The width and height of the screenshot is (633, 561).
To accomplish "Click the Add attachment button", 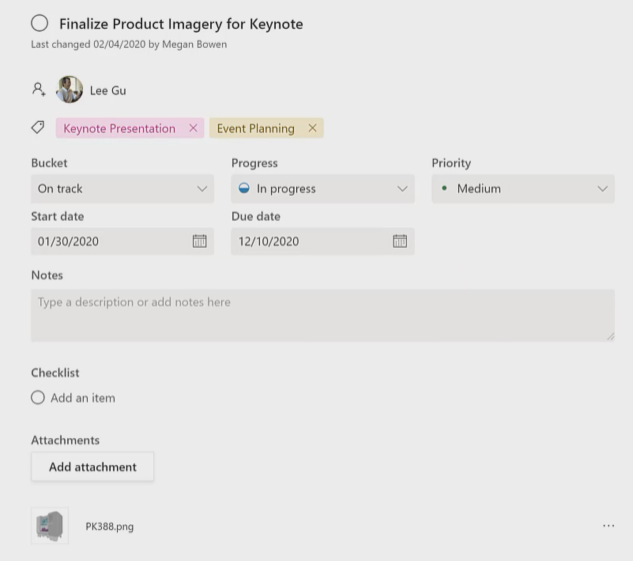I will [92, 467].
